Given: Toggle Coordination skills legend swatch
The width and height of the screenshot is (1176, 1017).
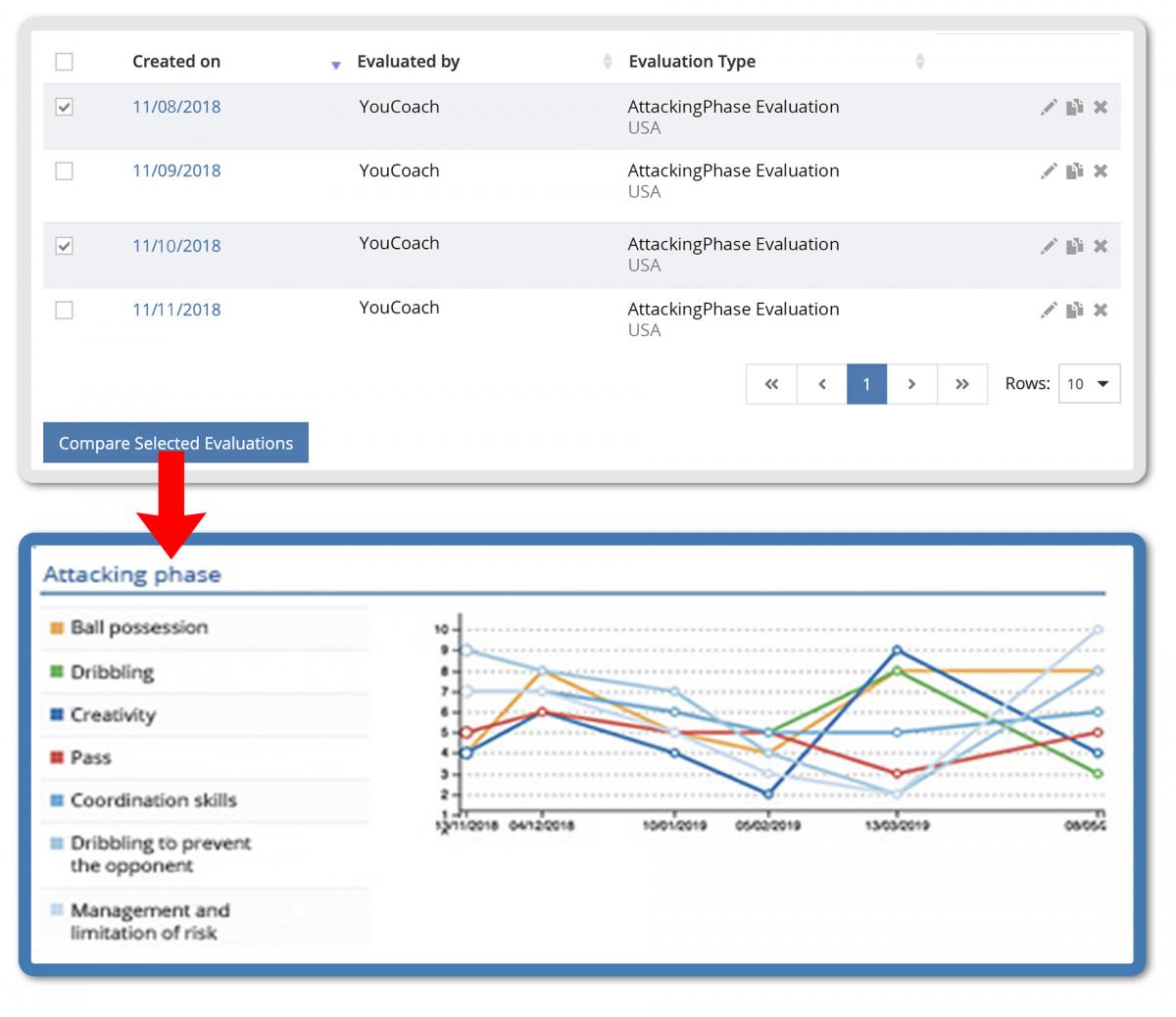Looking at the screenshot, I should [57, 800].
